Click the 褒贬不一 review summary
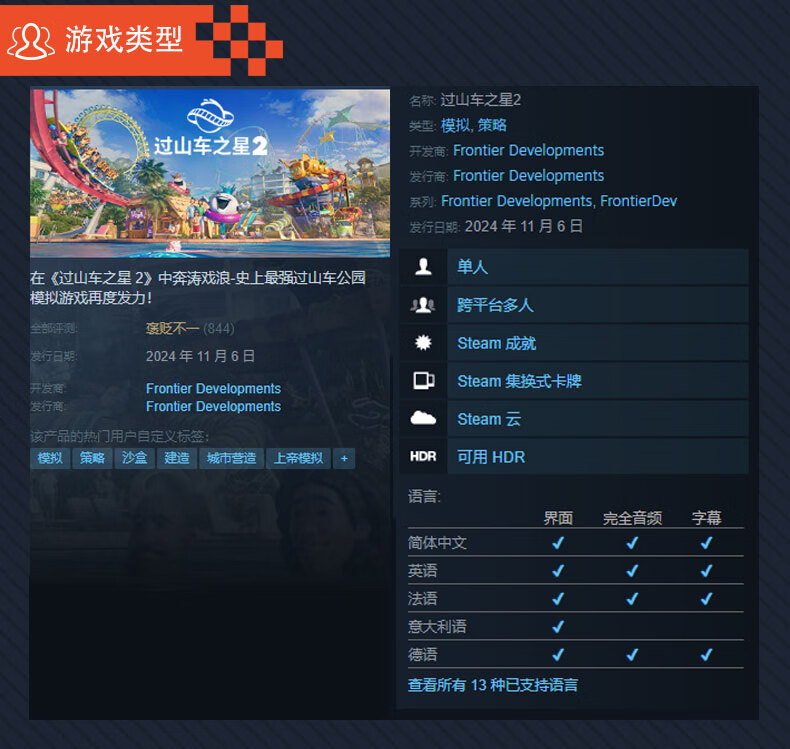The width and height of the screenshot is (790, 749). point(172,329)
